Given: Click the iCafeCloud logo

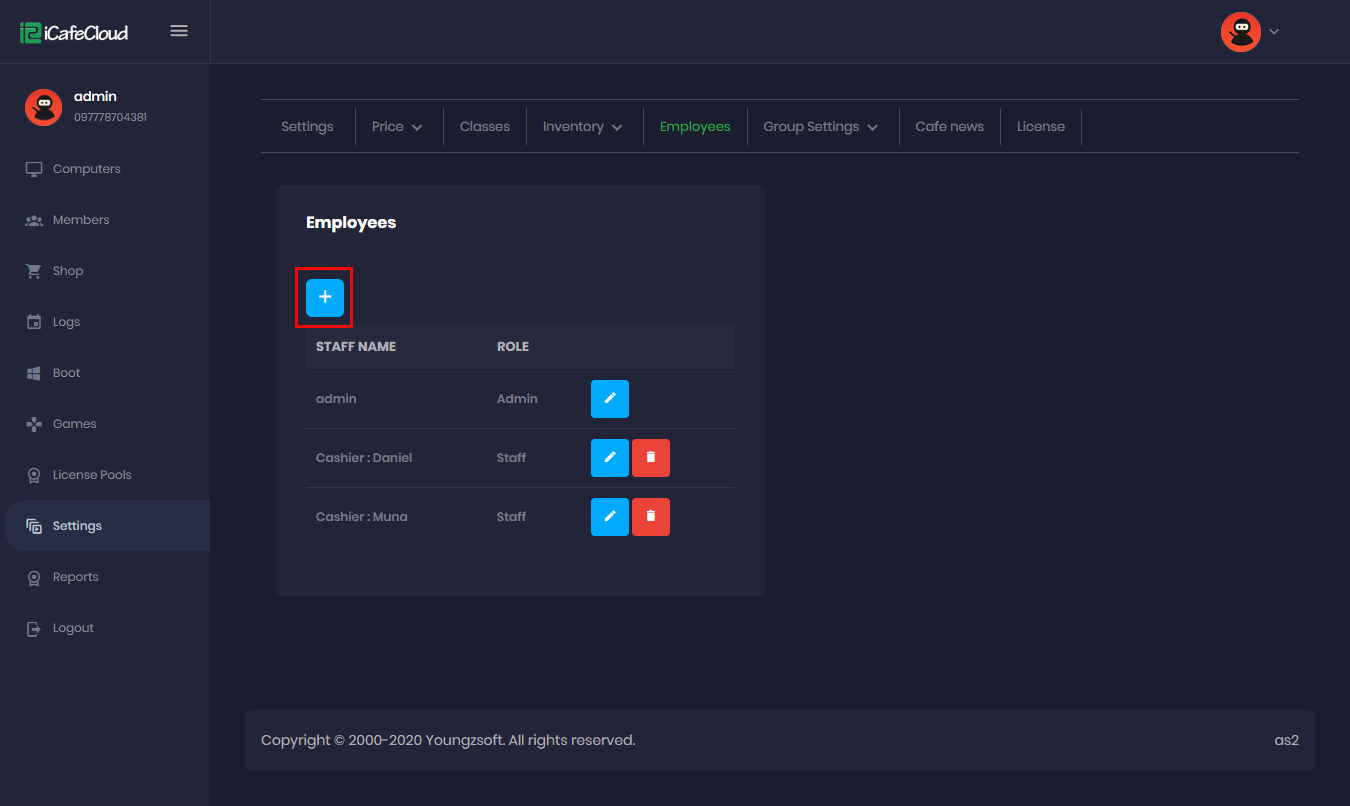Looking at the screenshot, I should (x=74, y=32).
